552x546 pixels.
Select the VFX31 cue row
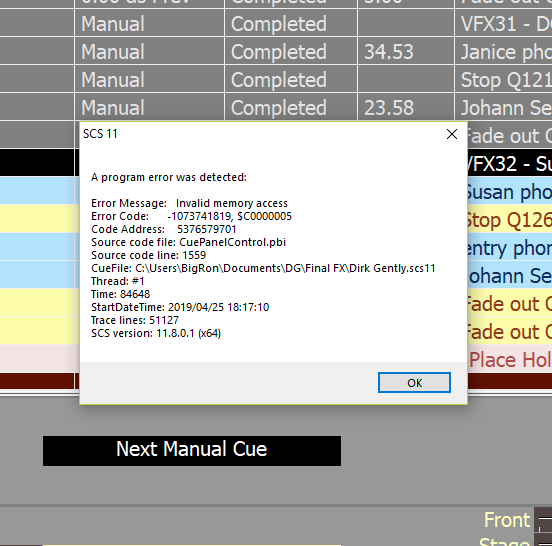point(276,23)
